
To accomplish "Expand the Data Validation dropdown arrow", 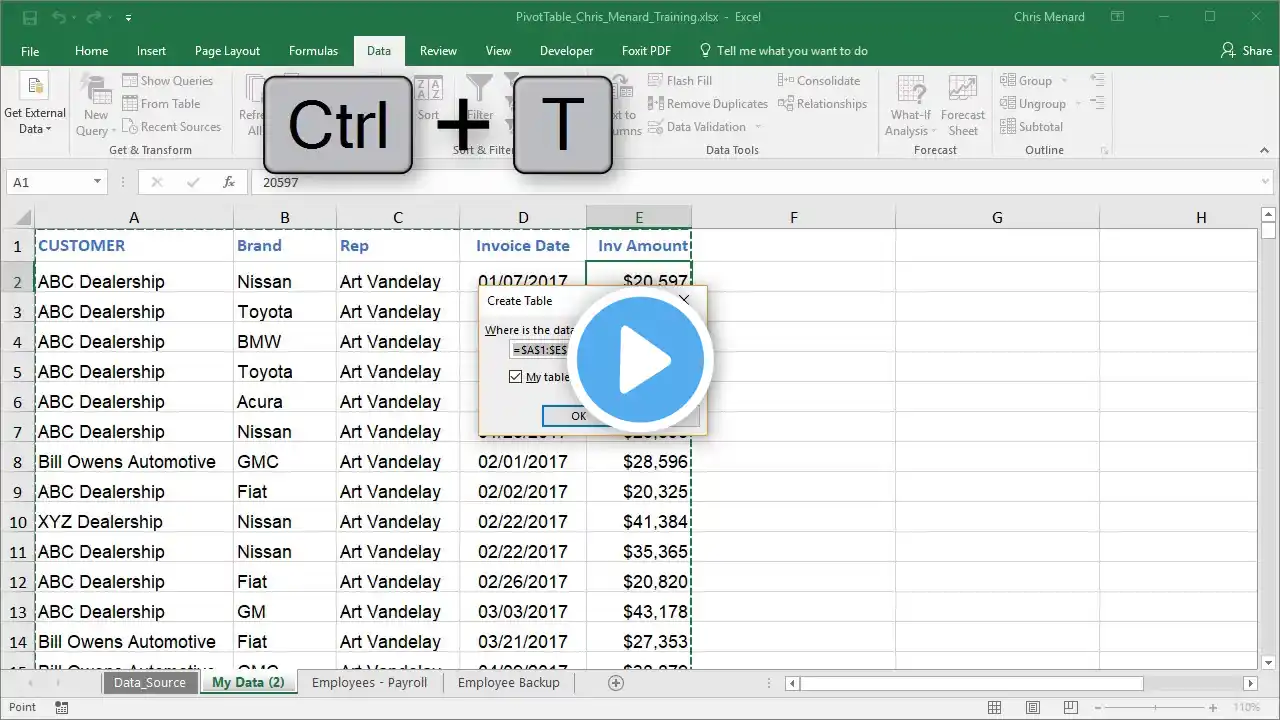I will [758, 127].
